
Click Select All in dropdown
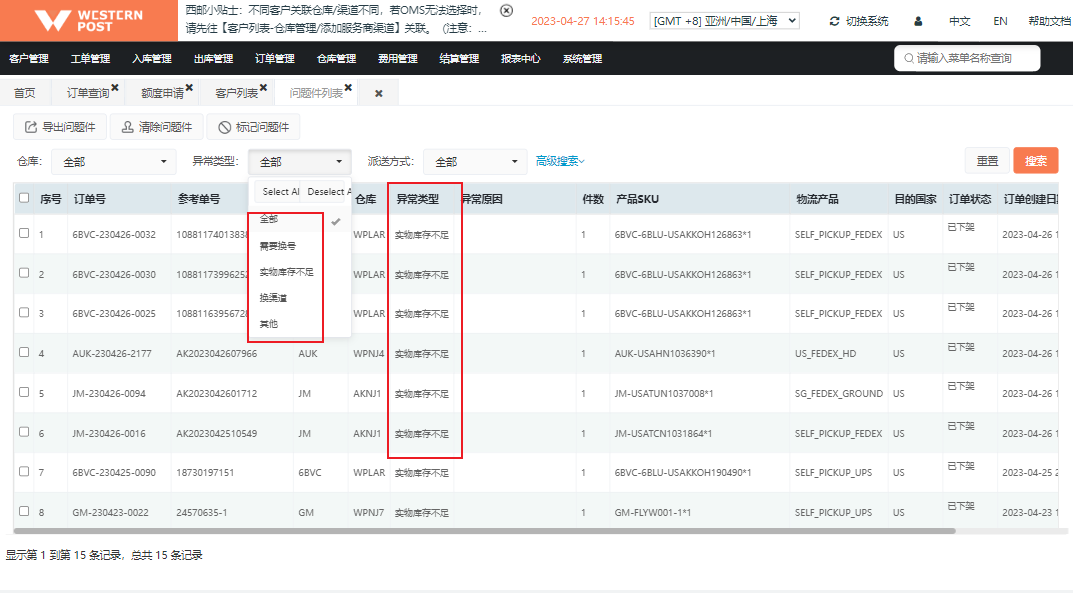277,192
